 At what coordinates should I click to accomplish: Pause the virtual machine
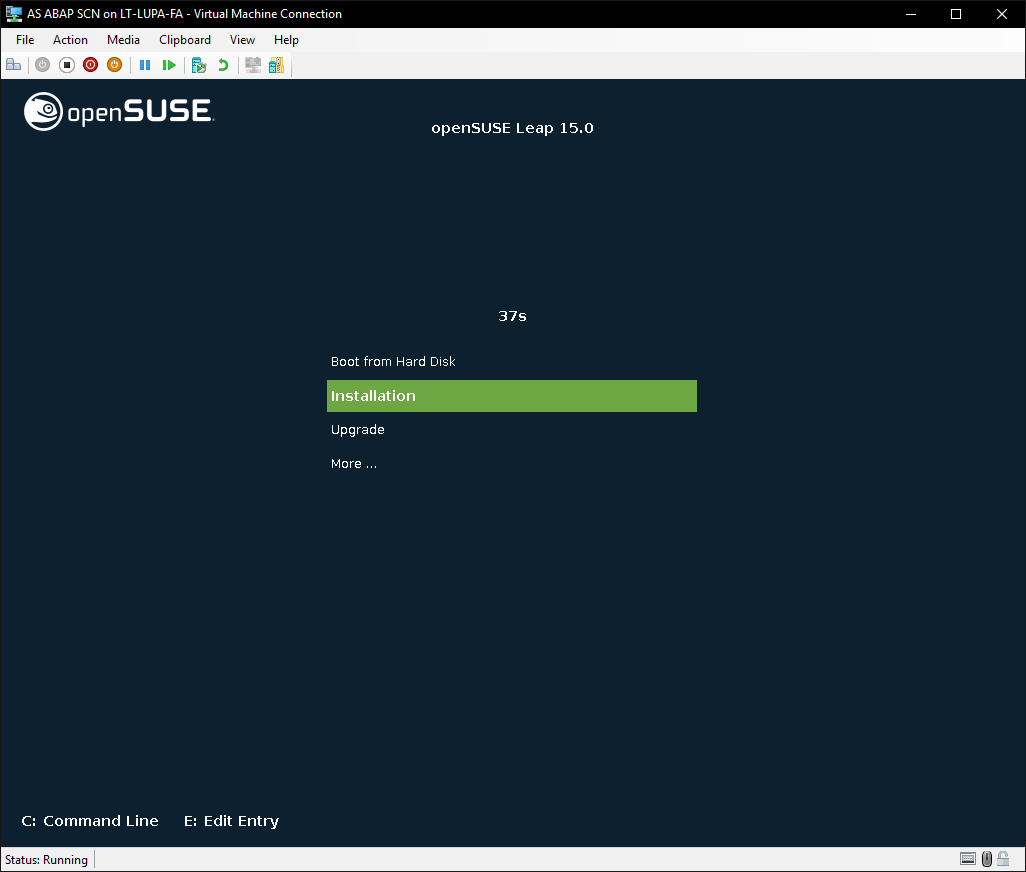click(145, 65)
